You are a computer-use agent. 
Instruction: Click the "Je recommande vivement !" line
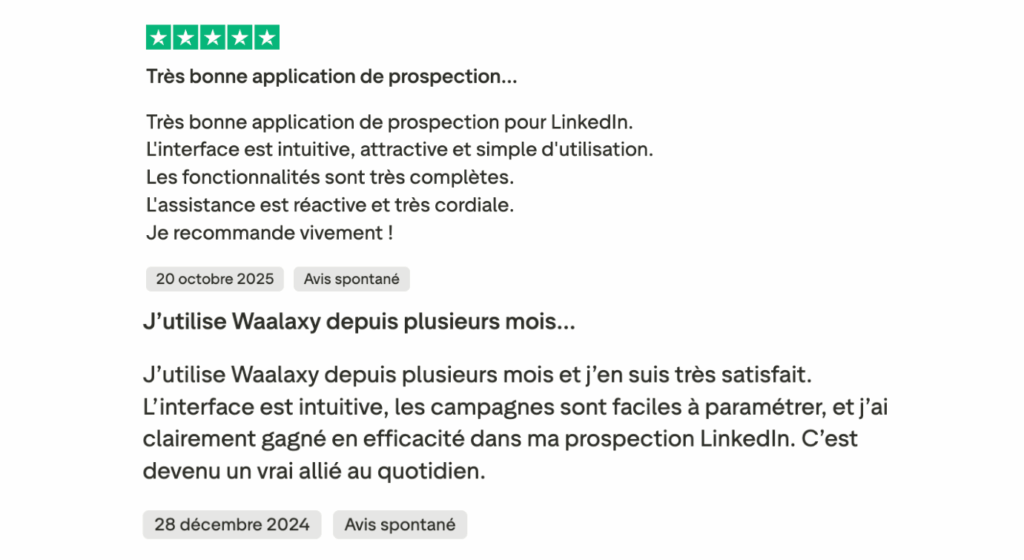269,235
